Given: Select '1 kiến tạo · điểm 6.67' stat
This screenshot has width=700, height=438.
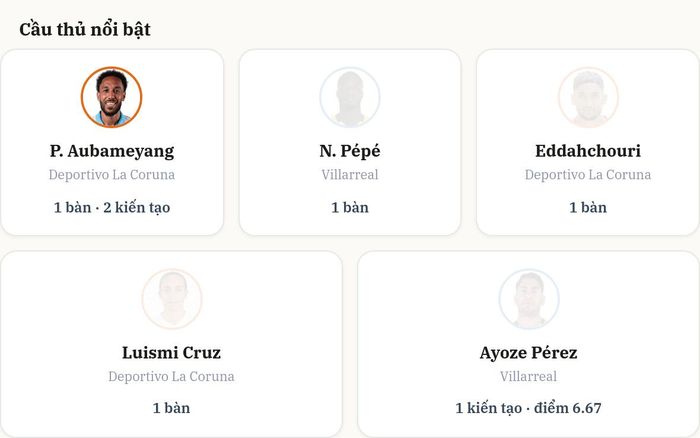Looking at the screenshot, I should (529, 408).
